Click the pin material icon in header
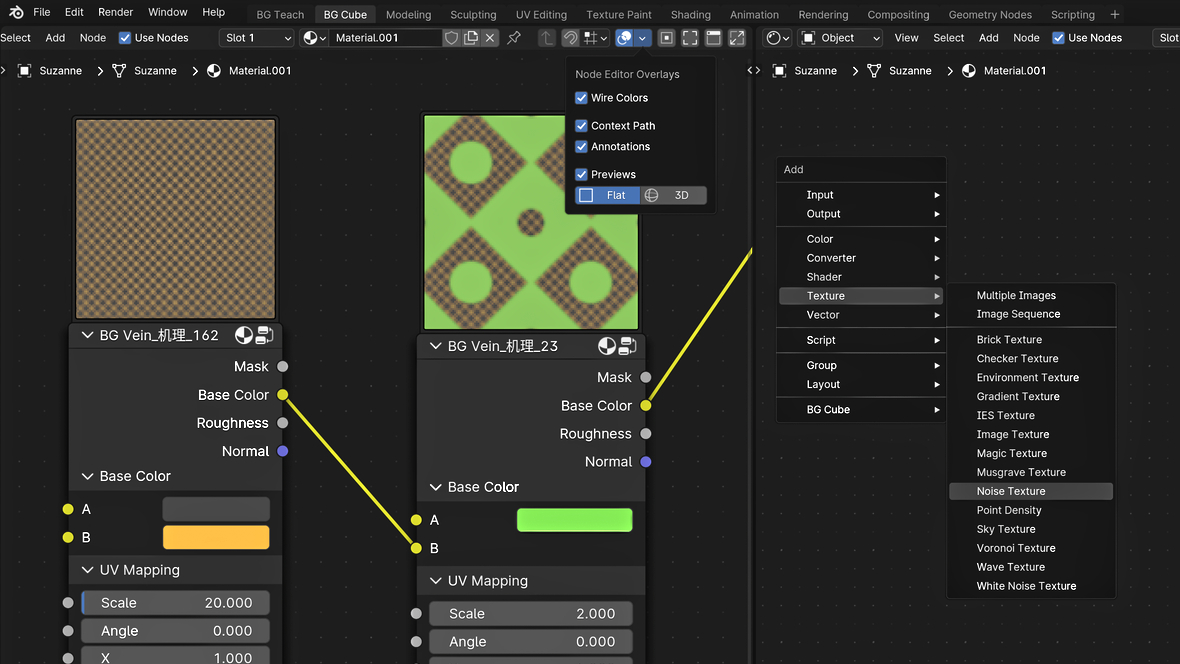 pos(514,38)
